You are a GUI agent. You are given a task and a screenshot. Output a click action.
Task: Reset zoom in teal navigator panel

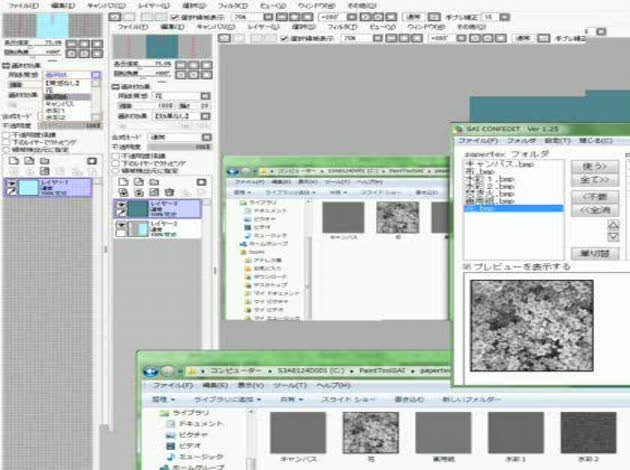(207, 65)
